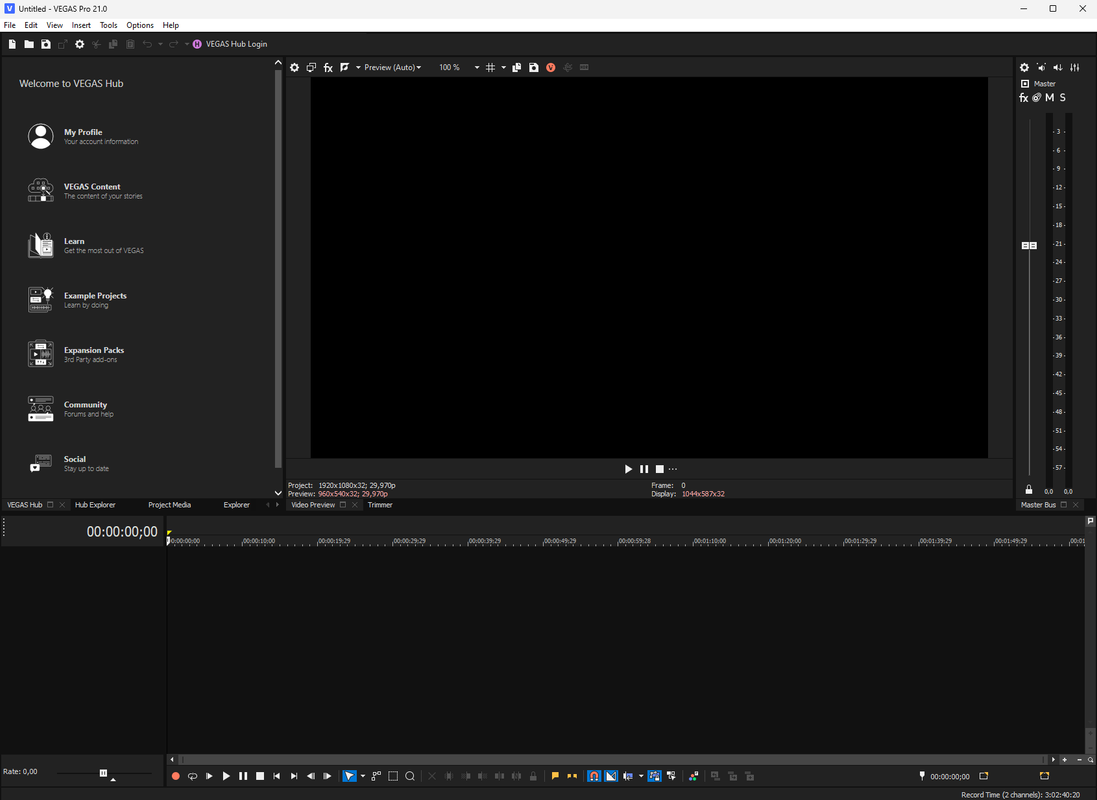The width and height of the screenshot is (1097, 800).
Task: Open VEGAS Content in the Hub
Action: [85, 190]
